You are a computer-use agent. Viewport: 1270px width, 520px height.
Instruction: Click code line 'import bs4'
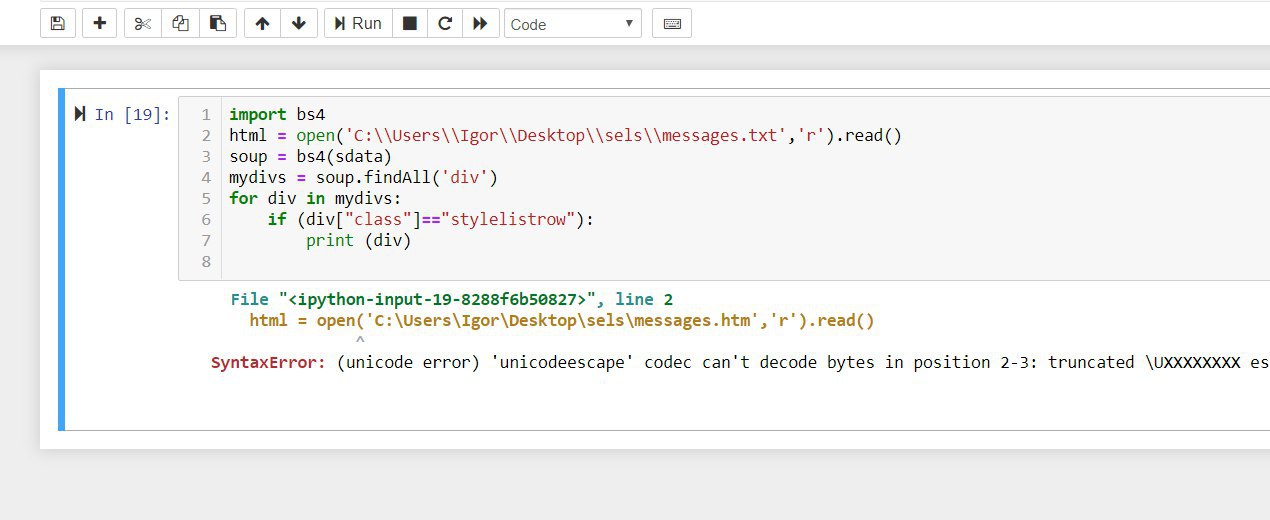coord(277,115)
